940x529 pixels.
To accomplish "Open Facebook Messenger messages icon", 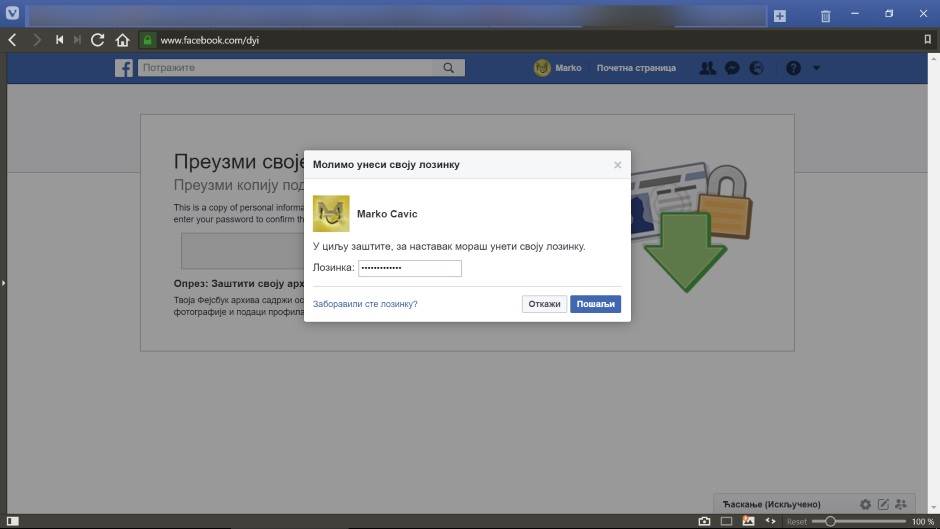I will [732, 68].
